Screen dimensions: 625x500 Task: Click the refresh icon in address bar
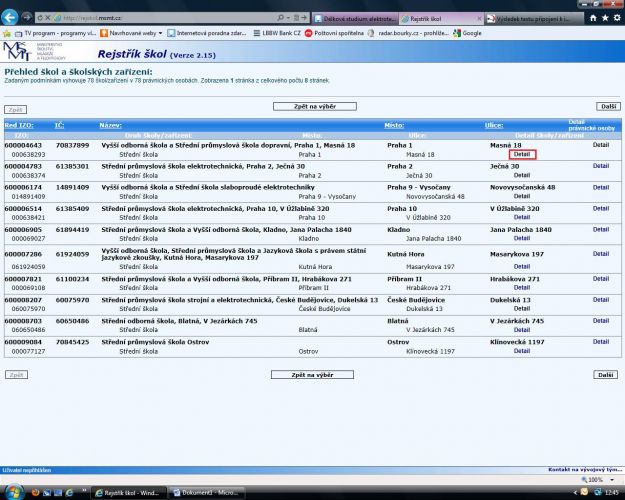click(x=40, y=18)
